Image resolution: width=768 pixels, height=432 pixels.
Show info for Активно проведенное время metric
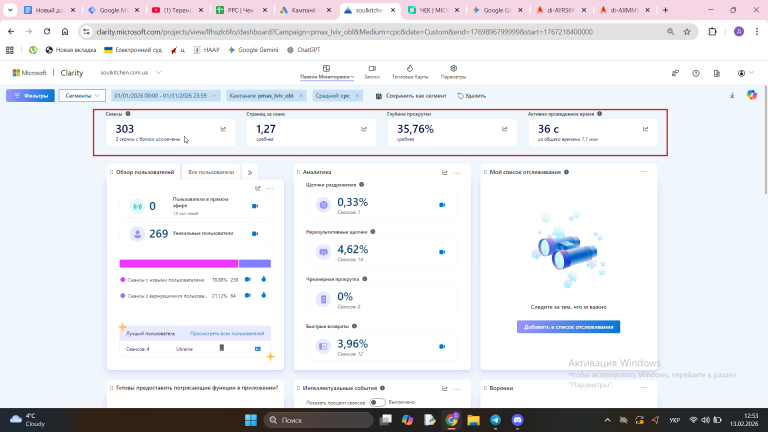[x=600, y=114]
